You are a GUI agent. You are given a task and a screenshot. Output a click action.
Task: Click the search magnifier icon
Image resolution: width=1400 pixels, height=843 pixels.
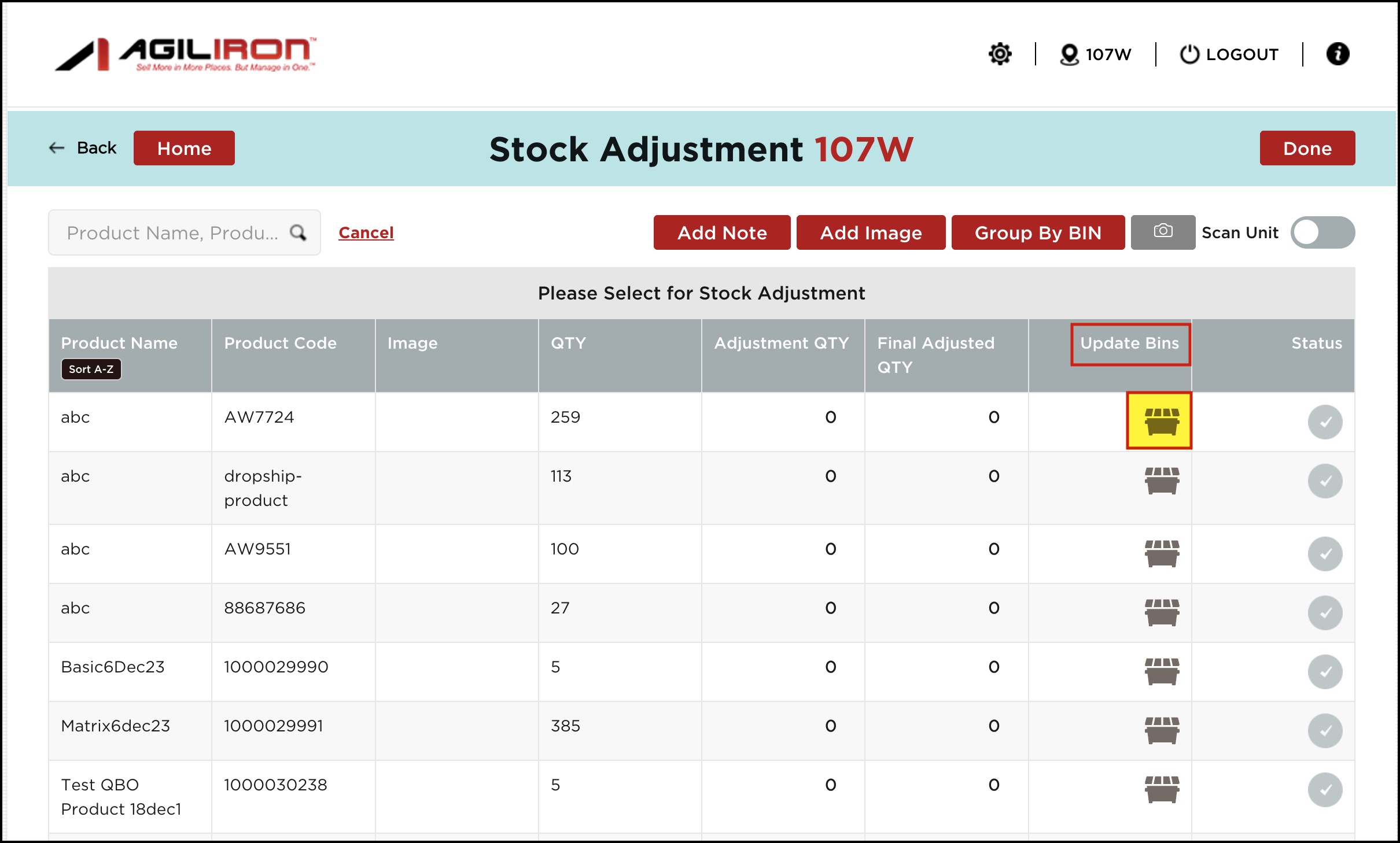(x=298, y=232)
